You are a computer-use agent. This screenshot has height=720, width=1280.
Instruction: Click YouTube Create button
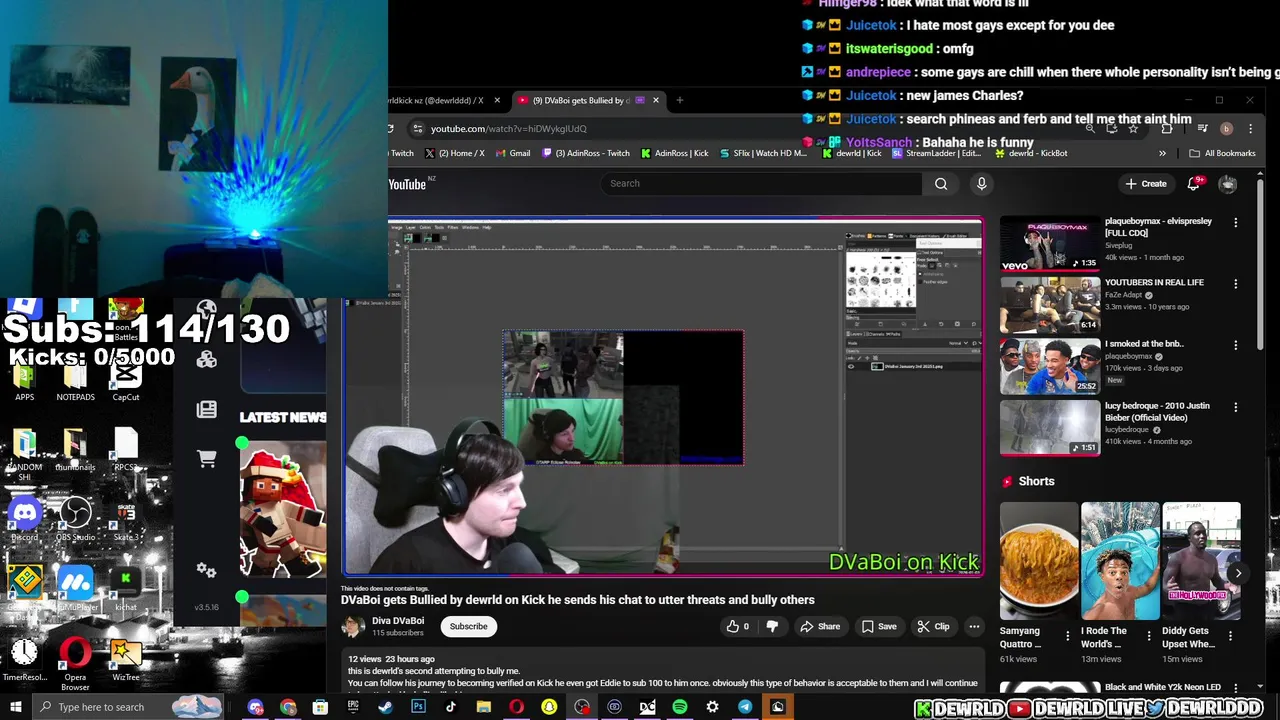[x=1145, y=183]
